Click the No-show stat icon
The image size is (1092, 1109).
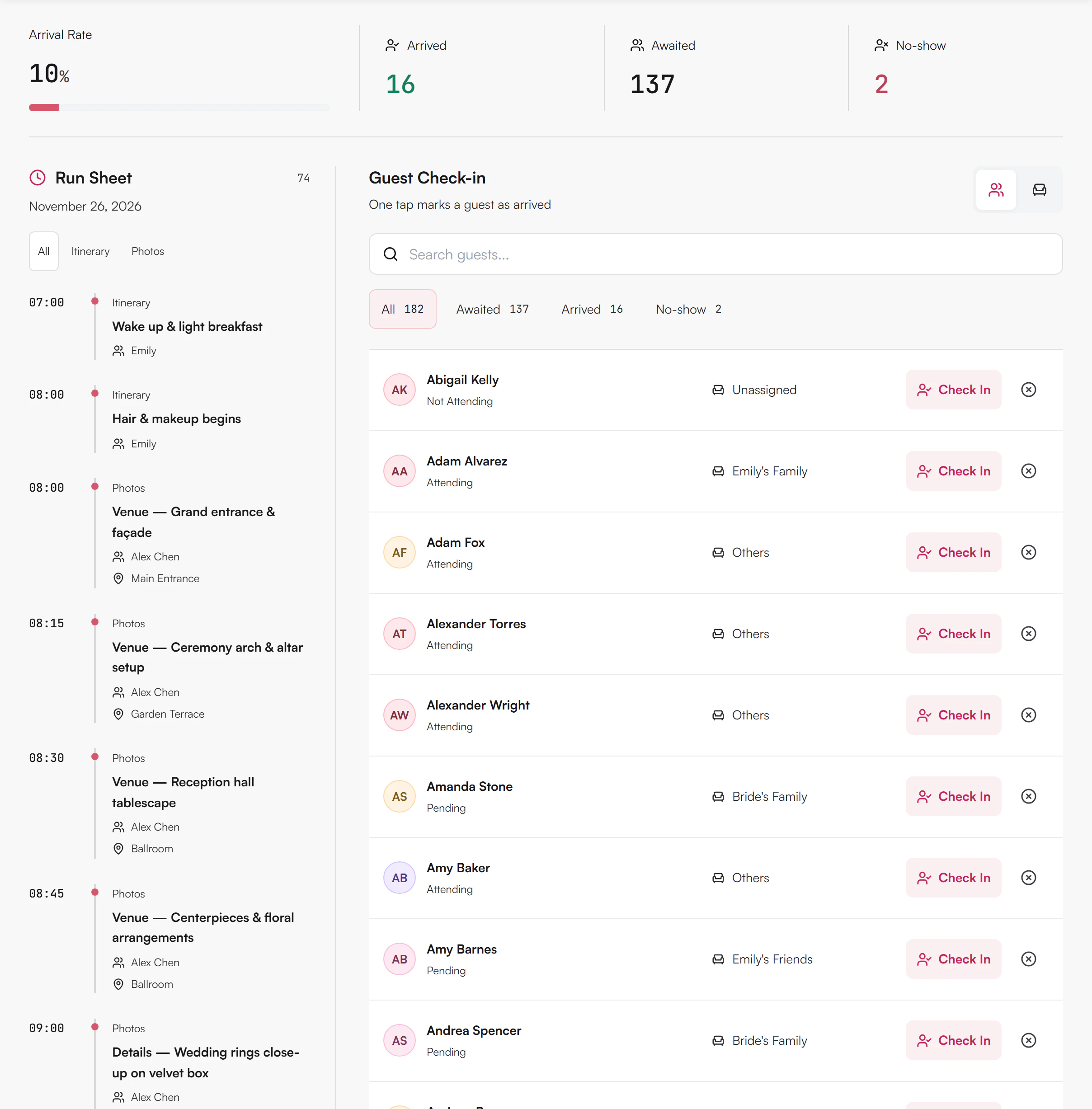coord(881,46)
